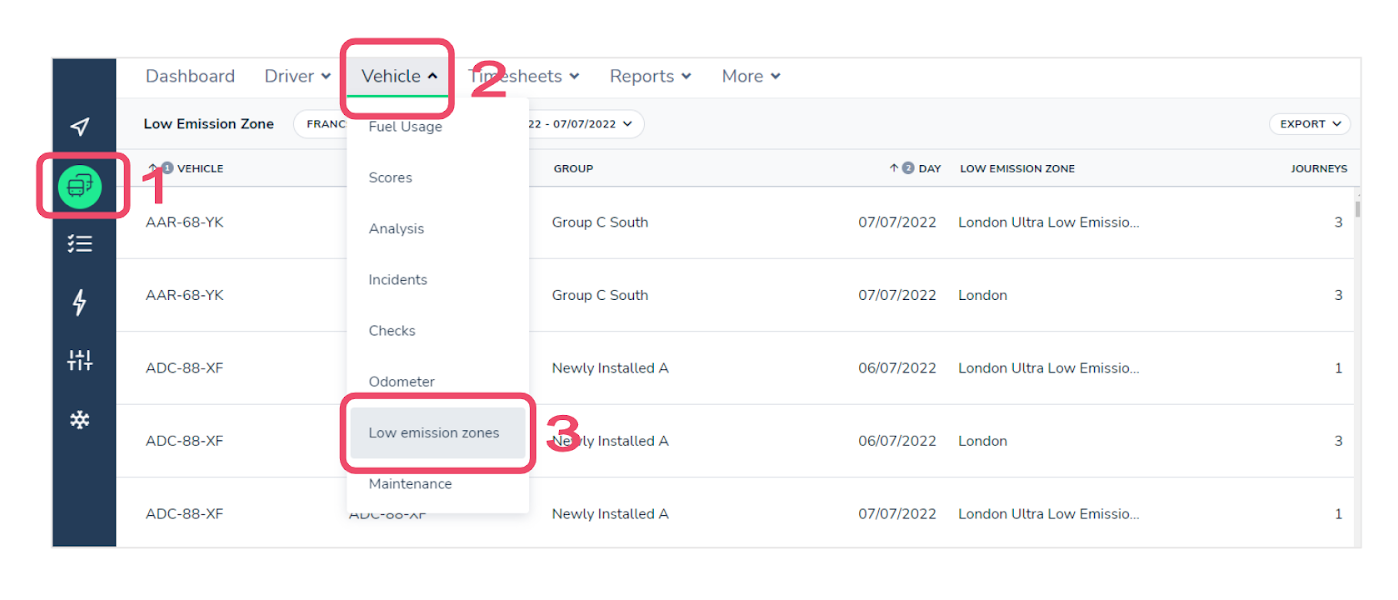Grab the table vertical scrollbar thumb

click(1357, 208)
